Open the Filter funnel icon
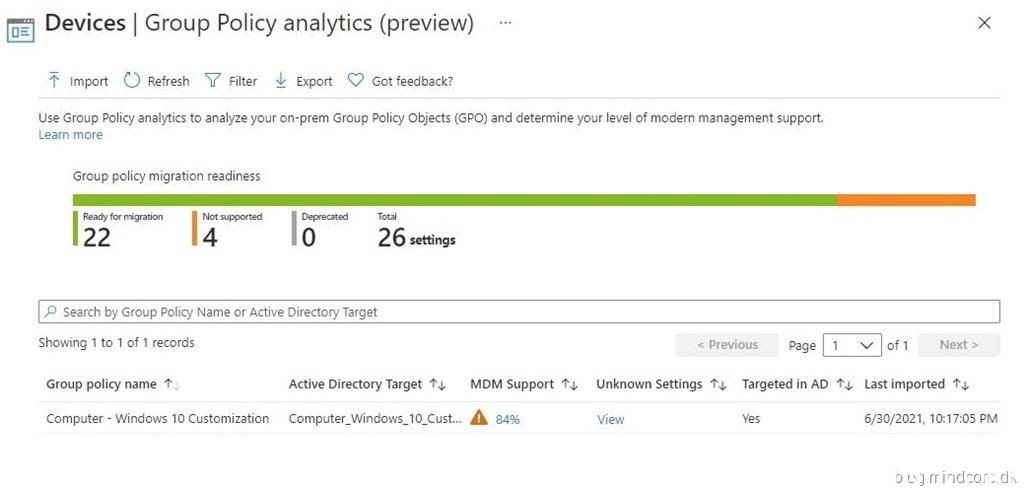1024x488 pixels. tap(213, 81)
